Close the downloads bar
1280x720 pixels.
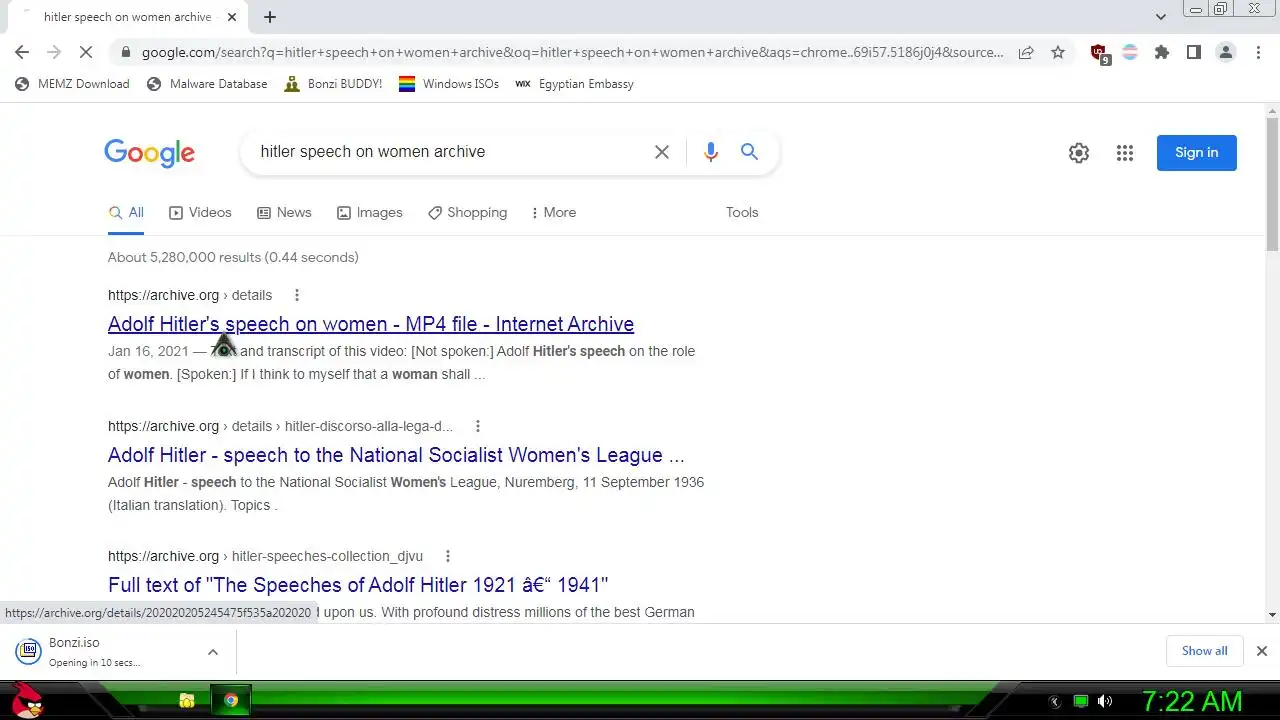pos(1262,651)
